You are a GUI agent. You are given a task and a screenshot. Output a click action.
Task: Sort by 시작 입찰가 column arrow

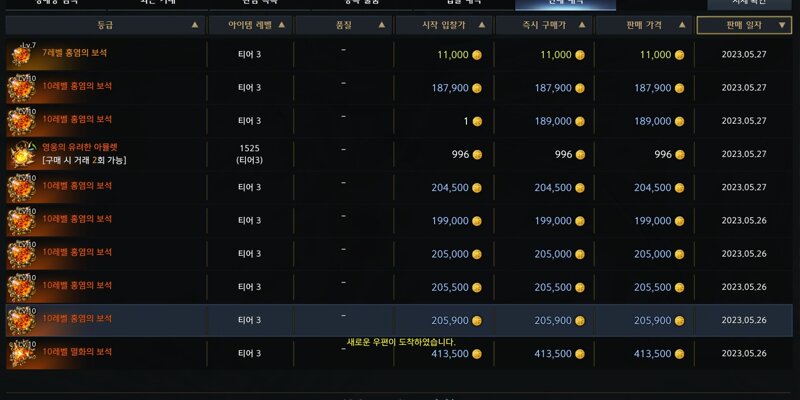[482, 25]
